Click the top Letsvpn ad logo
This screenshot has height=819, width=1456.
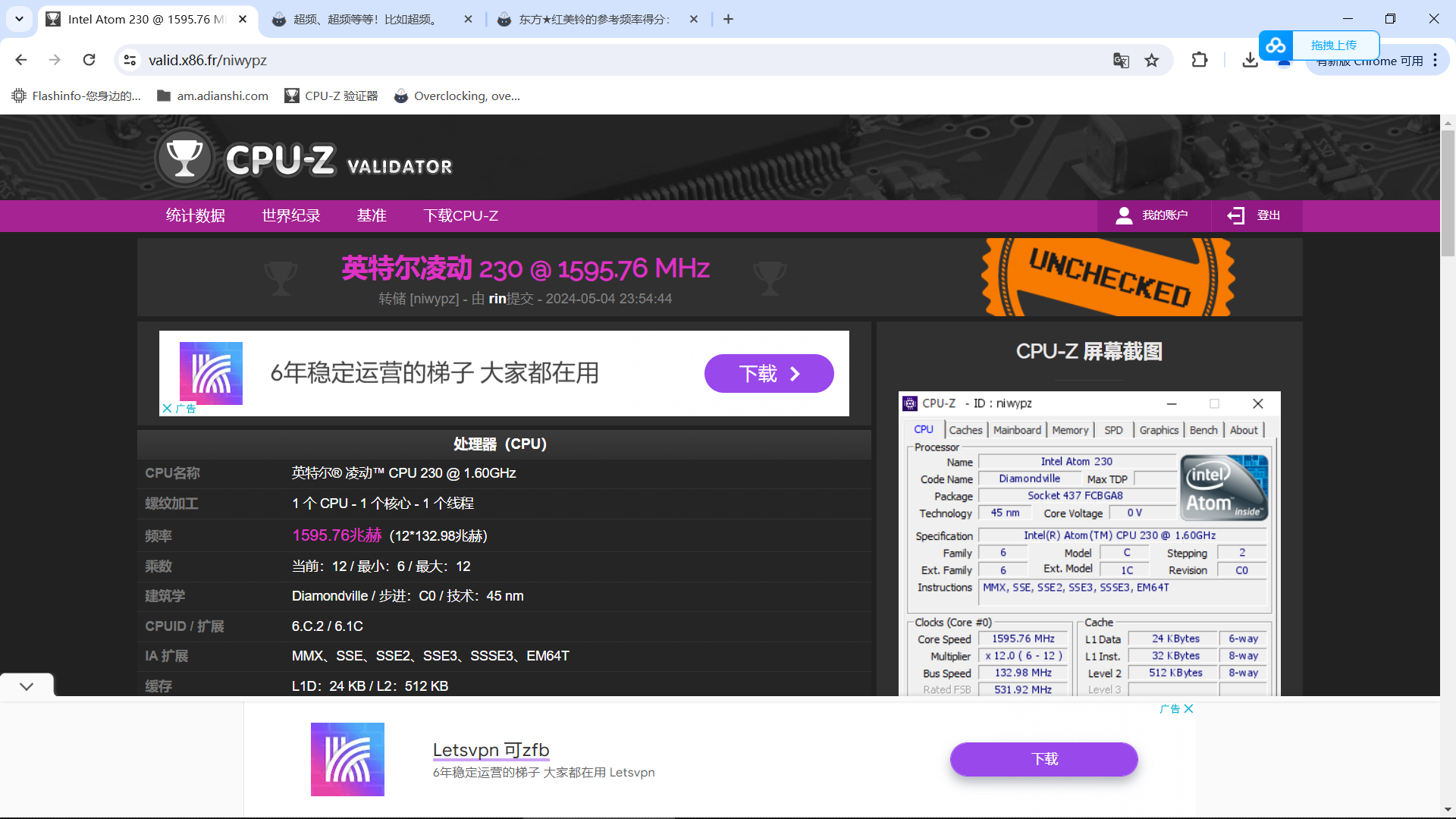[x=211, y=372]
